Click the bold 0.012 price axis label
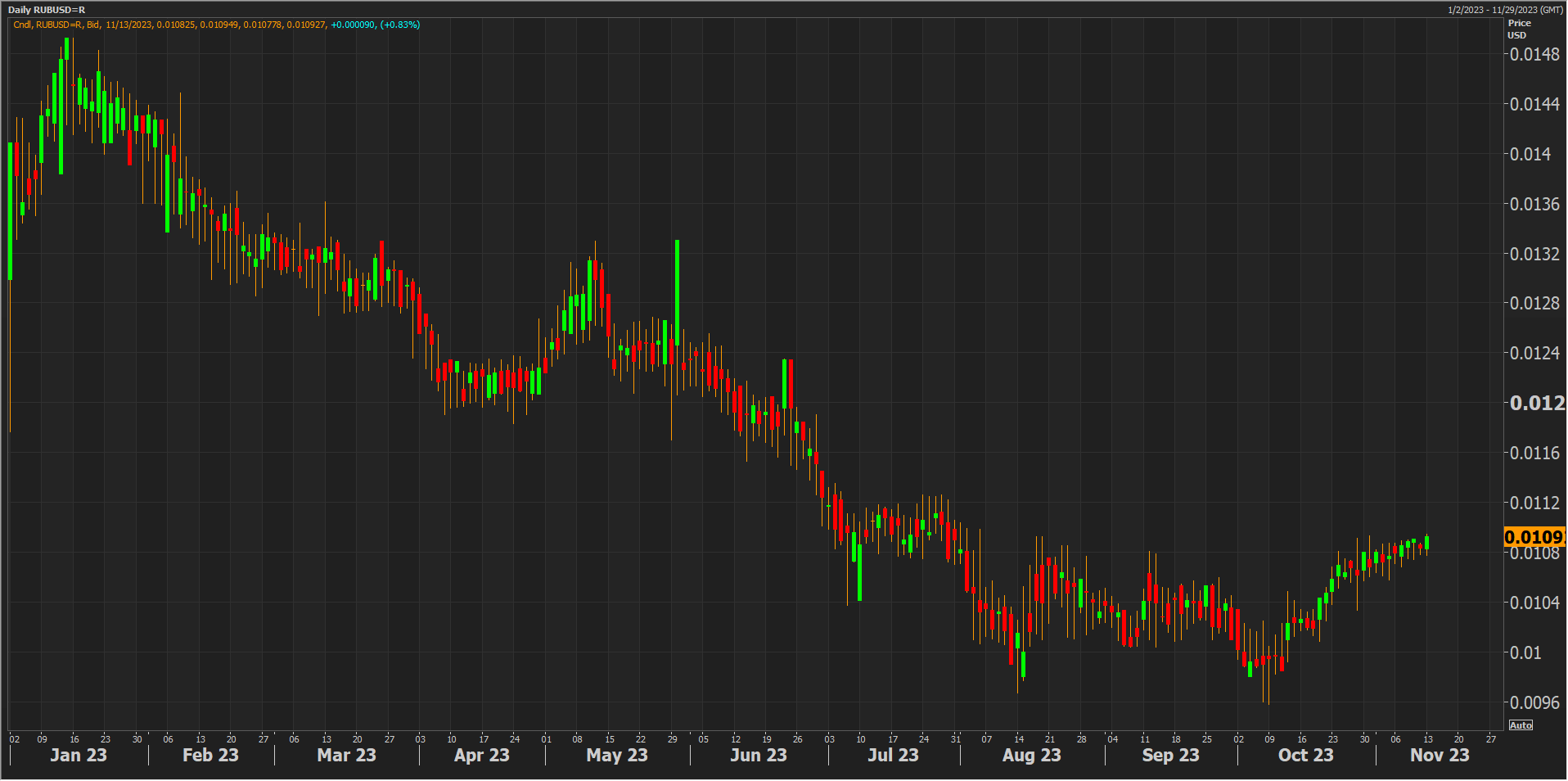The image size is (1568, 781). coord(1536,403)
